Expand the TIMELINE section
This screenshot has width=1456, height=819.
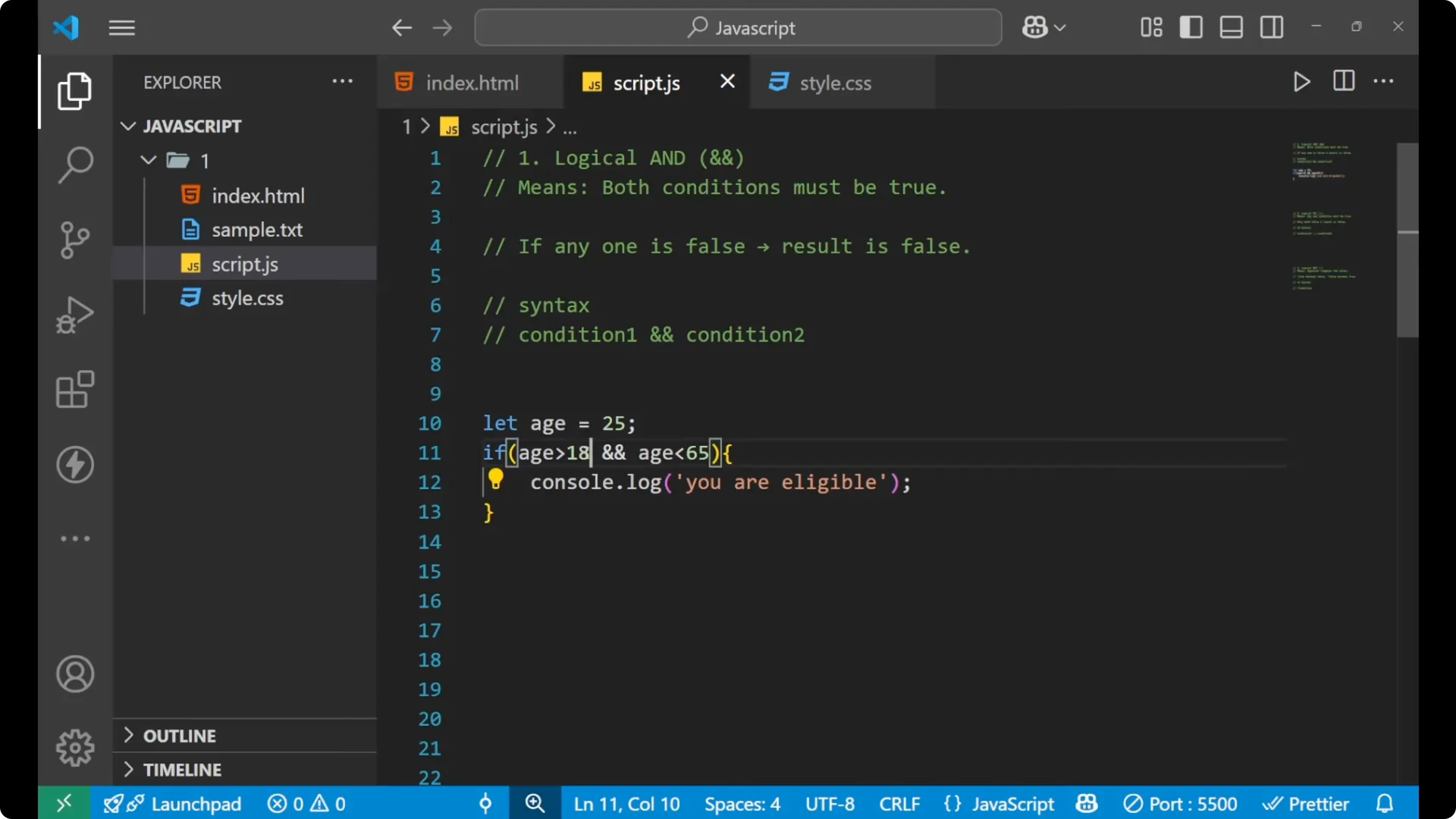[184, 769]
